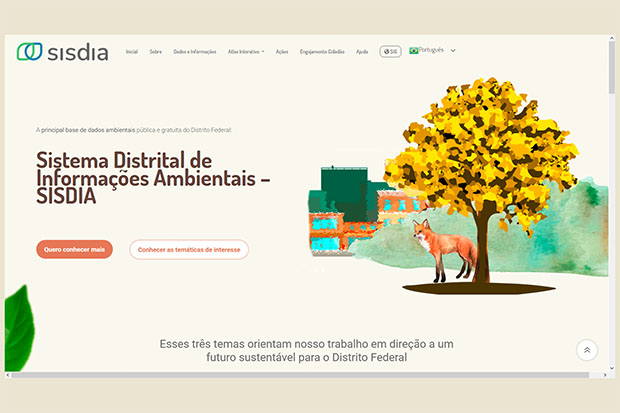Click the SISDIA logo
Viewport: 620px width, 413px height.
tap(62, 52)
